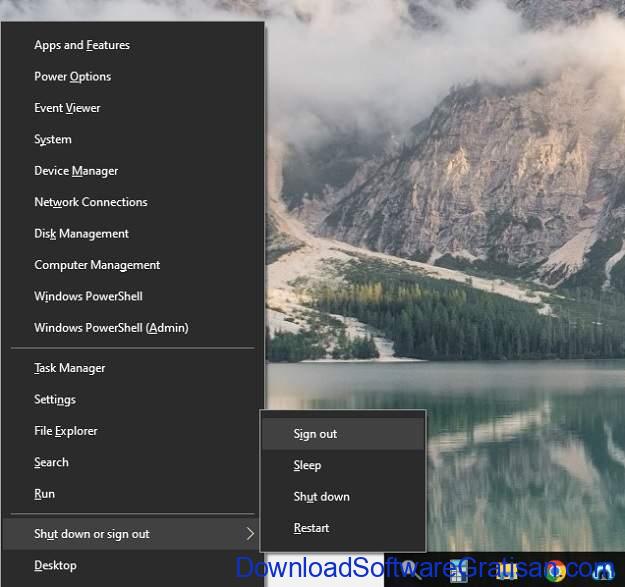Put the PC to Sleep

343,465
